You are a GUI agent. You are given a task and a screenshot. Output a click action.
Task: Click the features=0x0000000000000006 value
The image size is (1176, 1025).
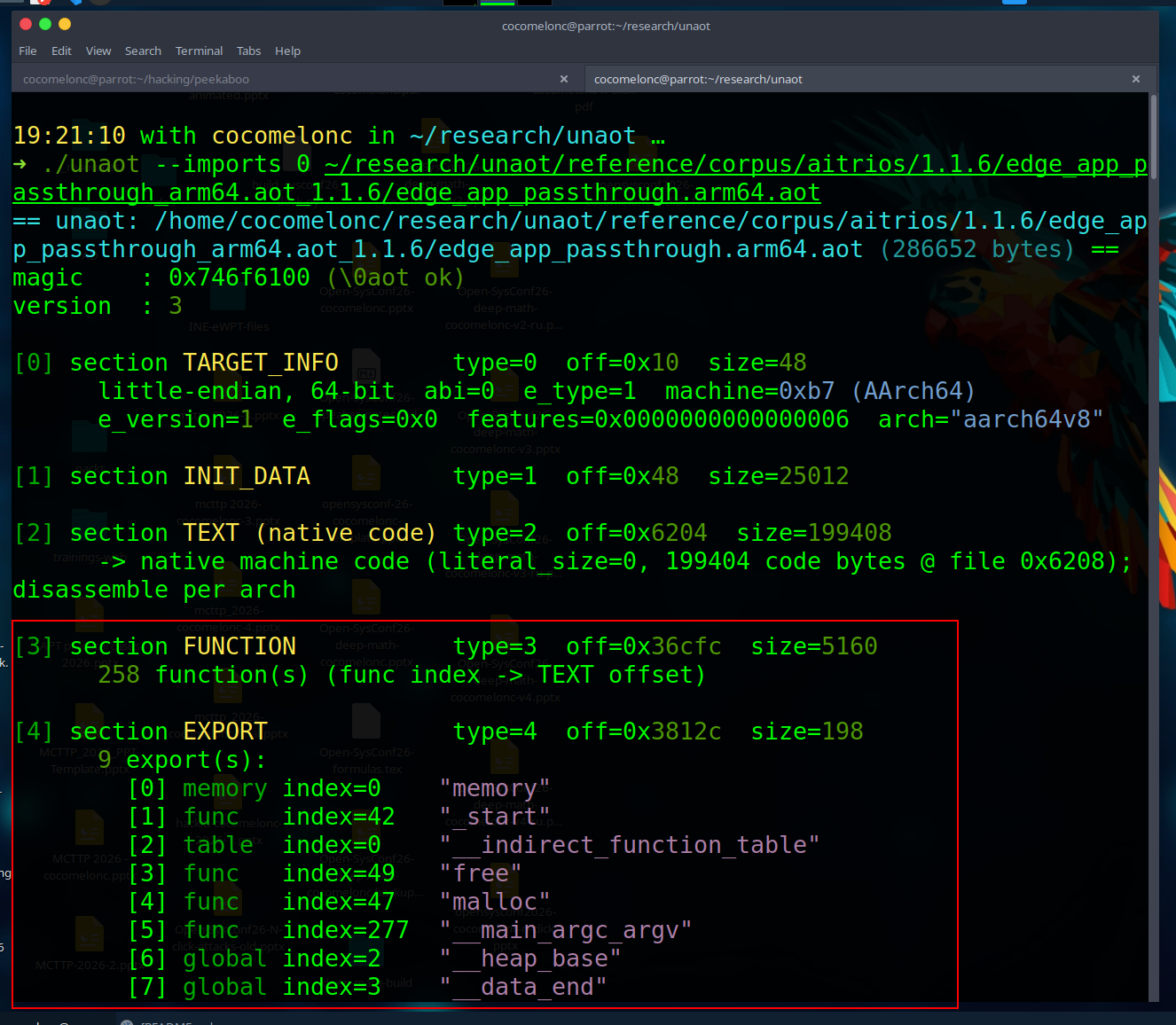coord(658,419)
